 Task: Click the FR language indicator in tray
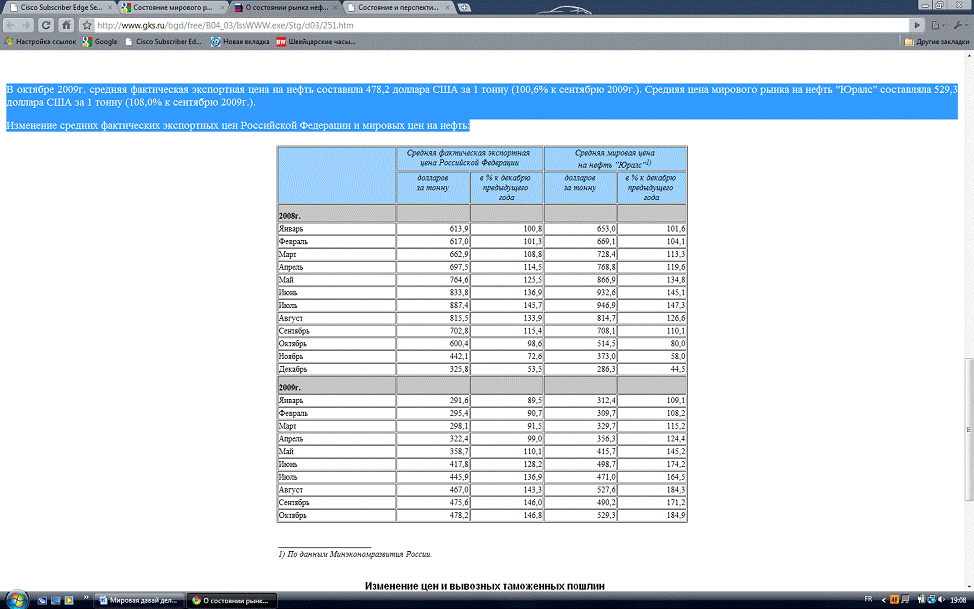coord(868,599)
